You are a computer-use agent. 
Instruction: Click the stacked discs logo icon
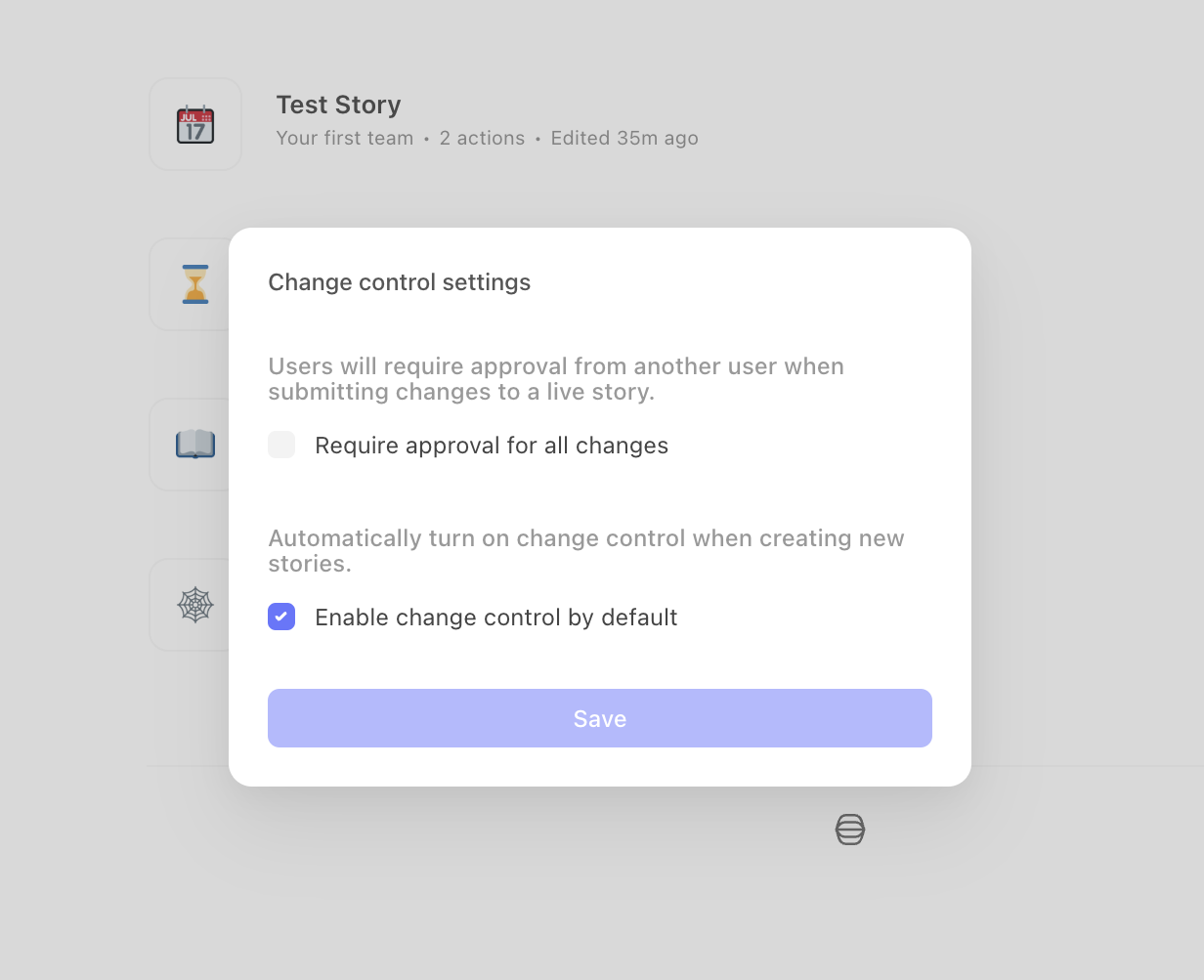coord(850,830)
